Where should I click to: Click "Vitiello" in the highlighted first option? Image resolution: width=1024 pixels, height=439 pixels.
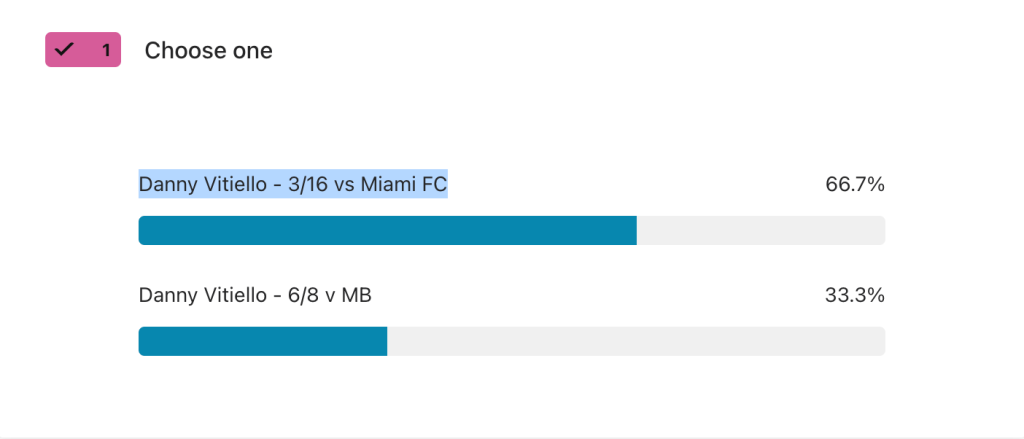(230, 185)
